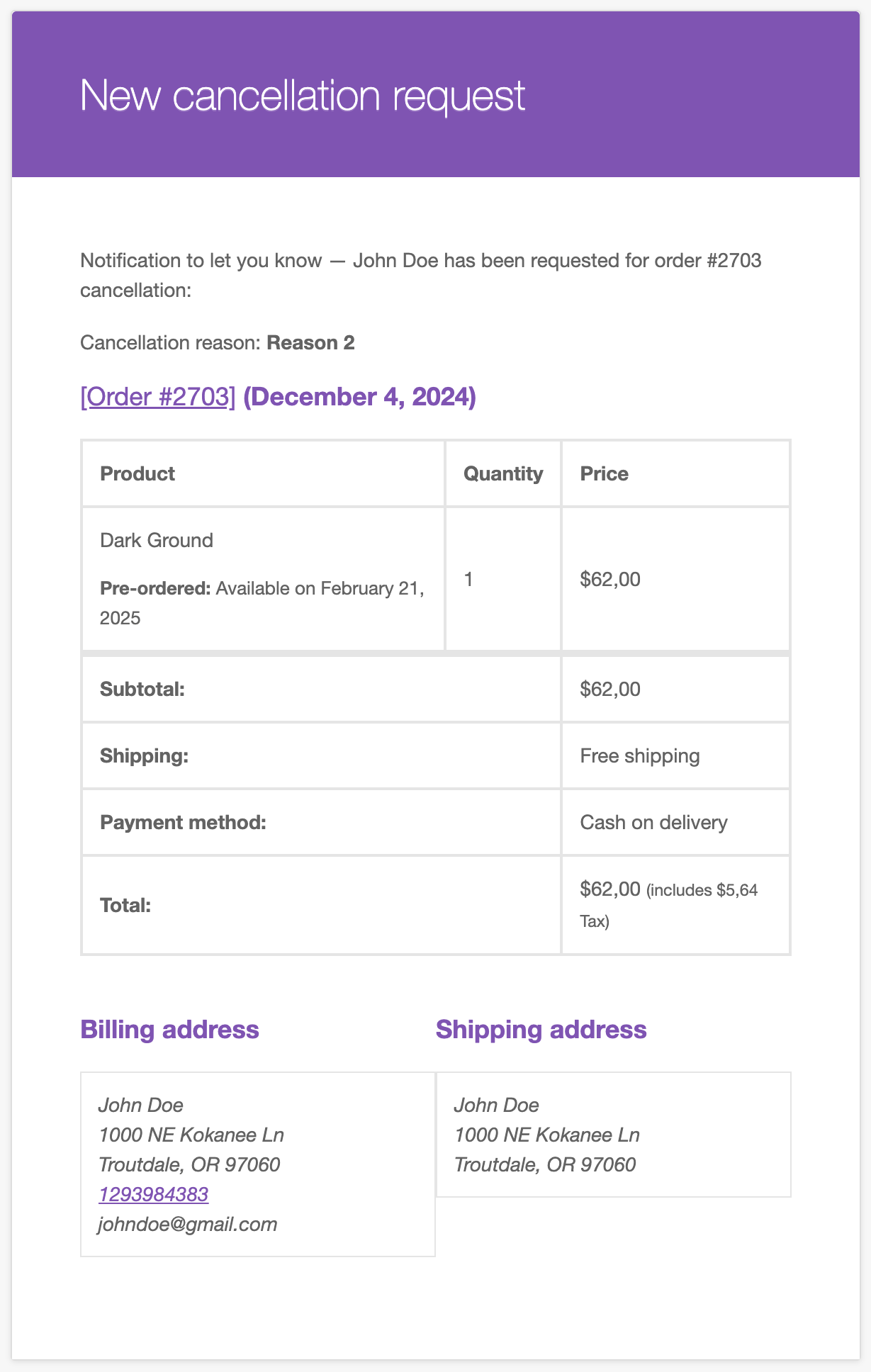Screen dimensions: 871x1372
Task: Click the Payment method label
Action: pos(183,822)
